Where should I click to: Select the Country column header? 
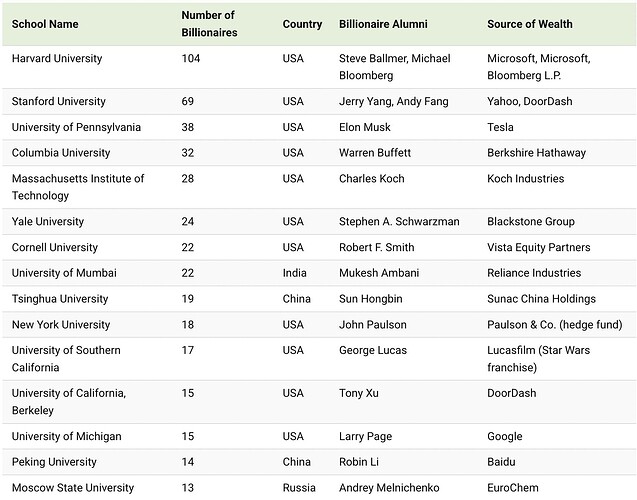click(x=302, y=24)
